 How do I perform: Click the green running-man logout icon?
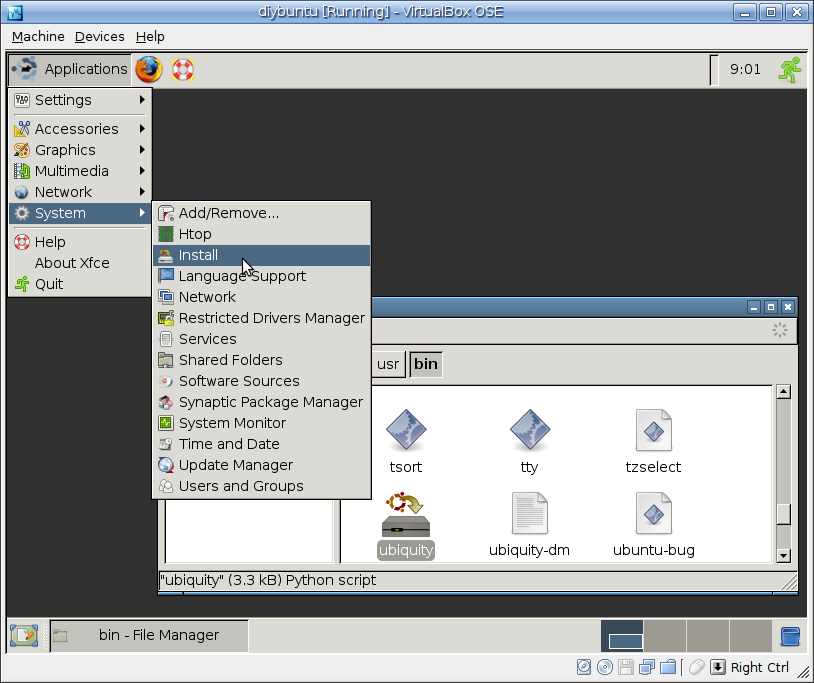pos(790,70)
